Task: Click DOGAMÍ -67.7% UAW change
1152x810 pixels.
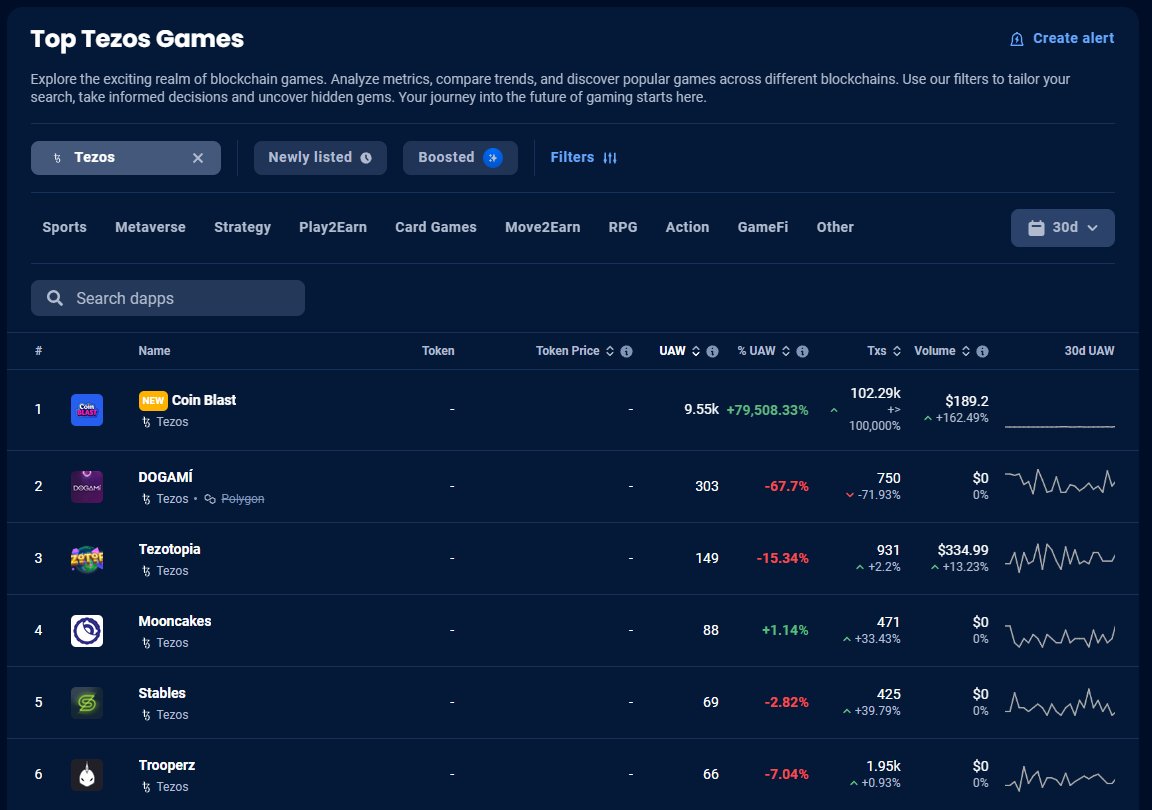Action: click(x=786, y=487)
